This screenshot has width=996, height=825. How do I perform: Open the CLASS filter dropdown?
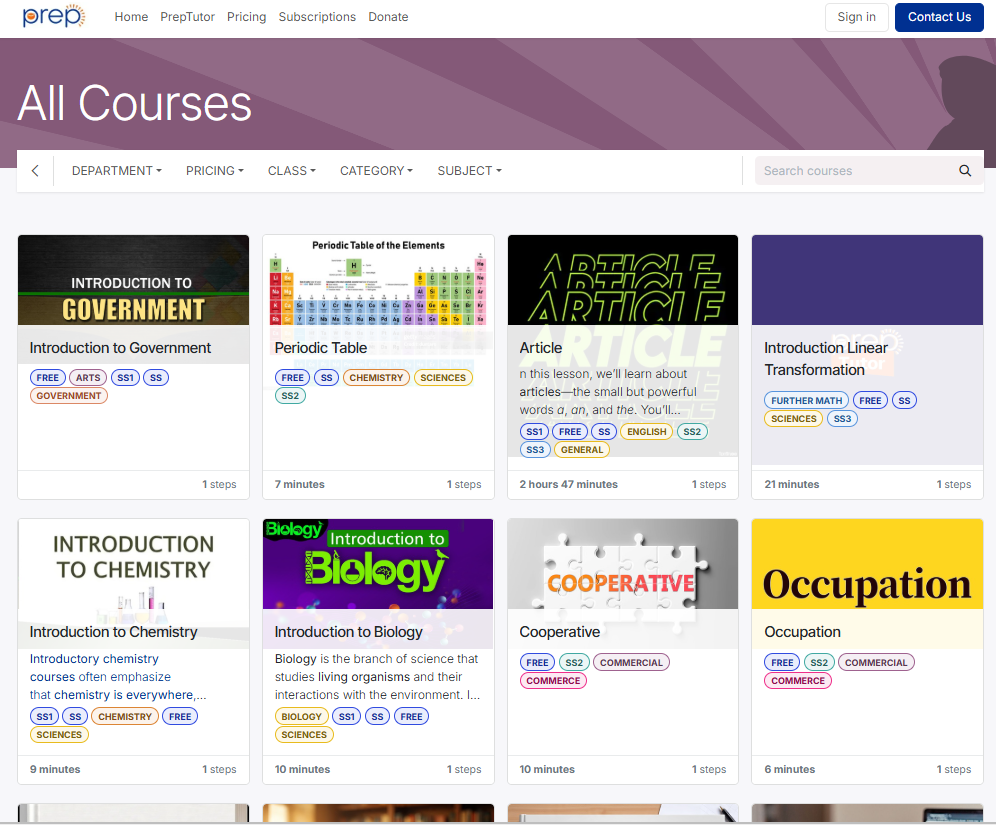292,170
